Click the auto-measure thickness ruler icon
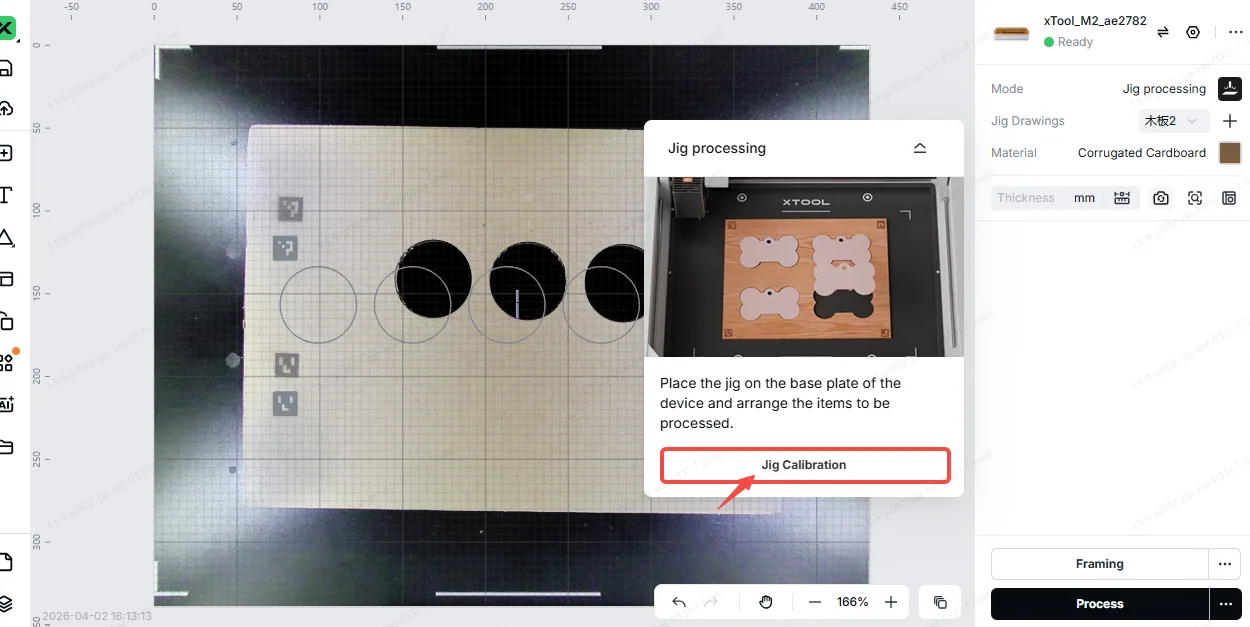Viewport: 1250px width, 627px height. click(x=1122, y=198)
